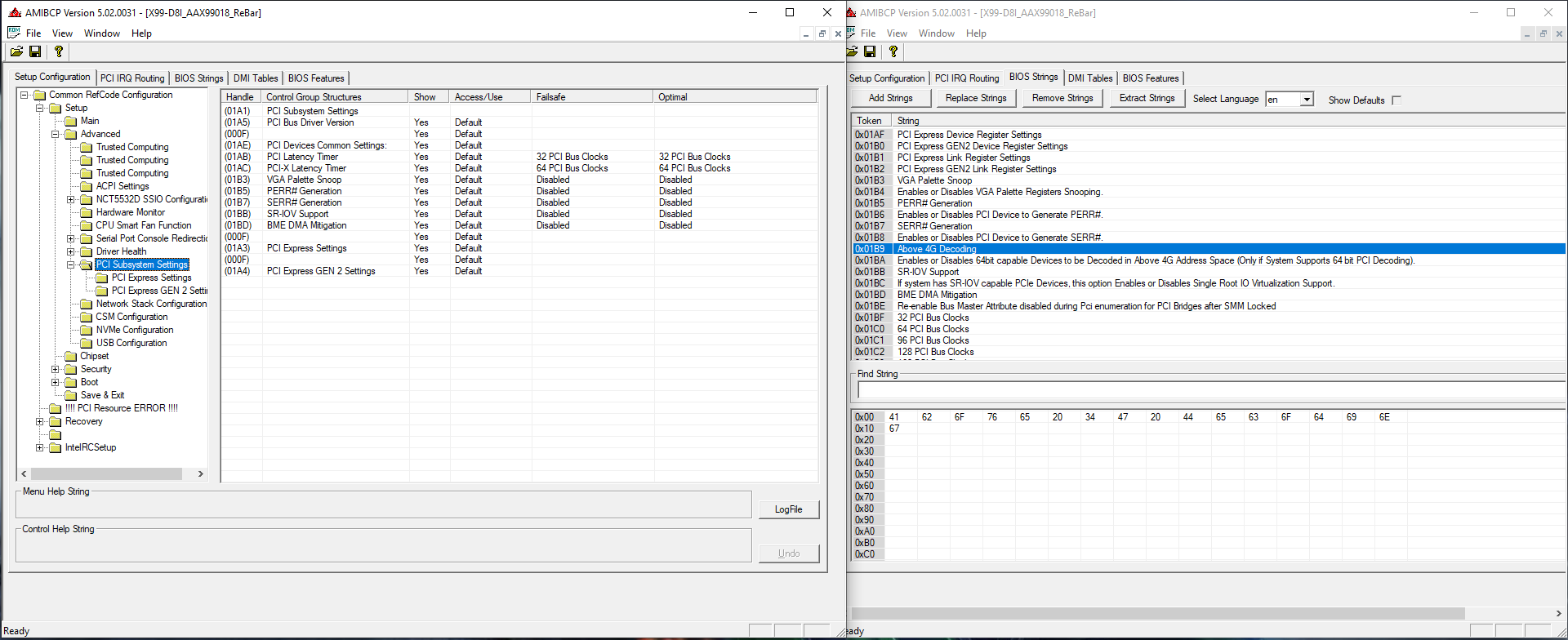Click the folder icon beside Main

pos(71,121)
